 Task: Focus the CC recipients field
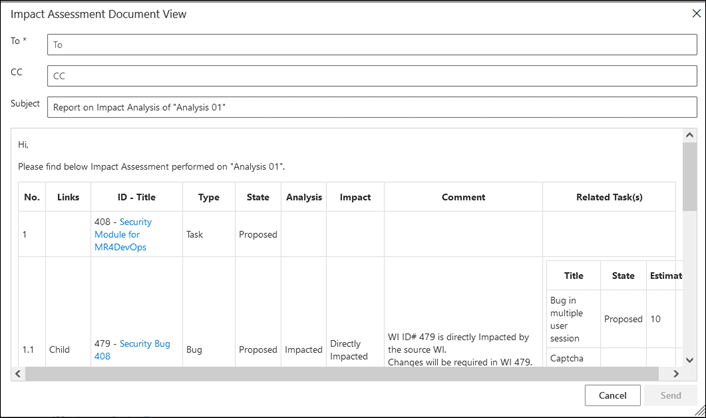pyautogui.click(x=372, y=76)
